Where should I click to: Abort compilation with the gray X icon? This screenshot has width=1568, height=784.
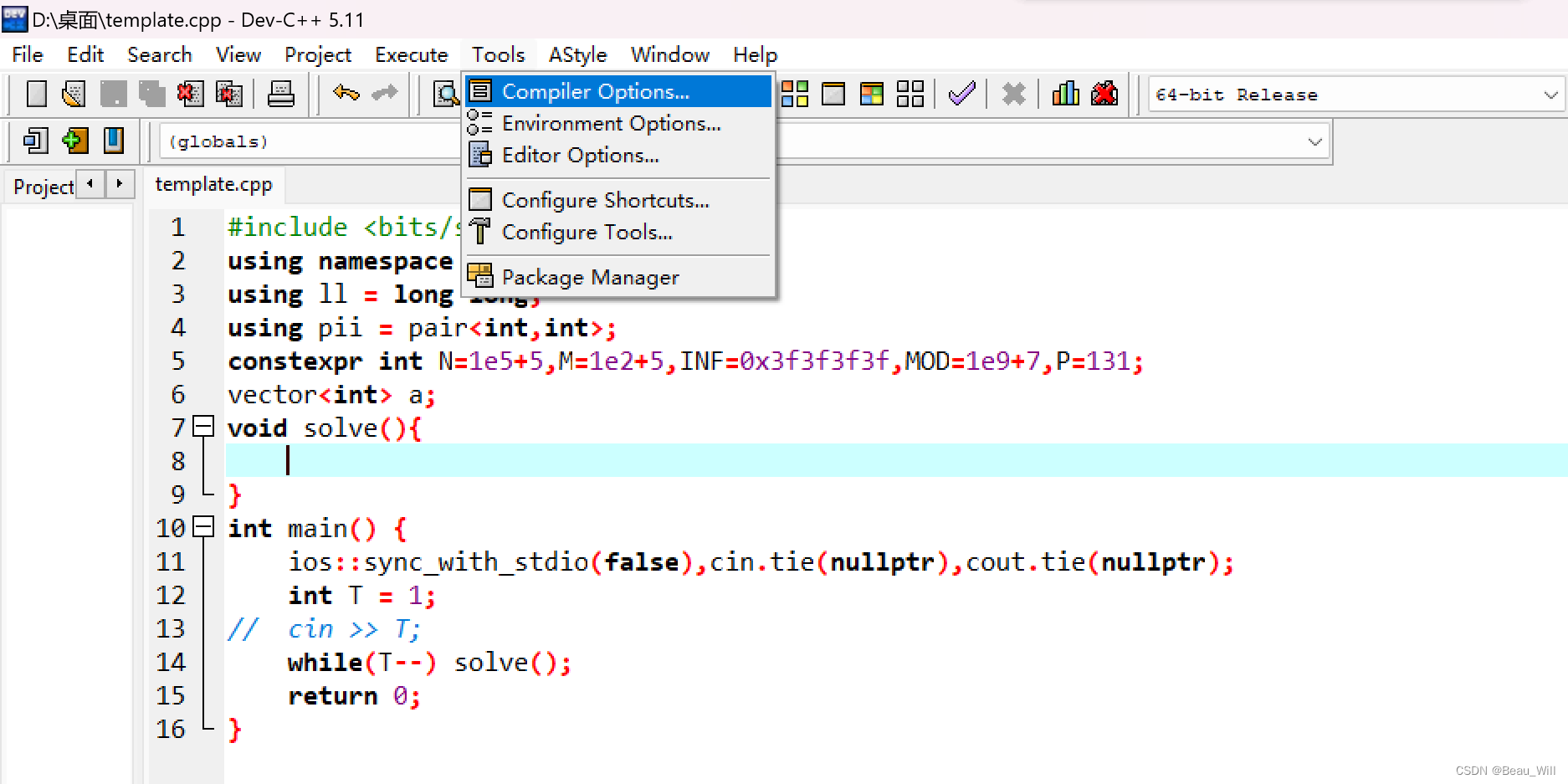click(1012, 94)
